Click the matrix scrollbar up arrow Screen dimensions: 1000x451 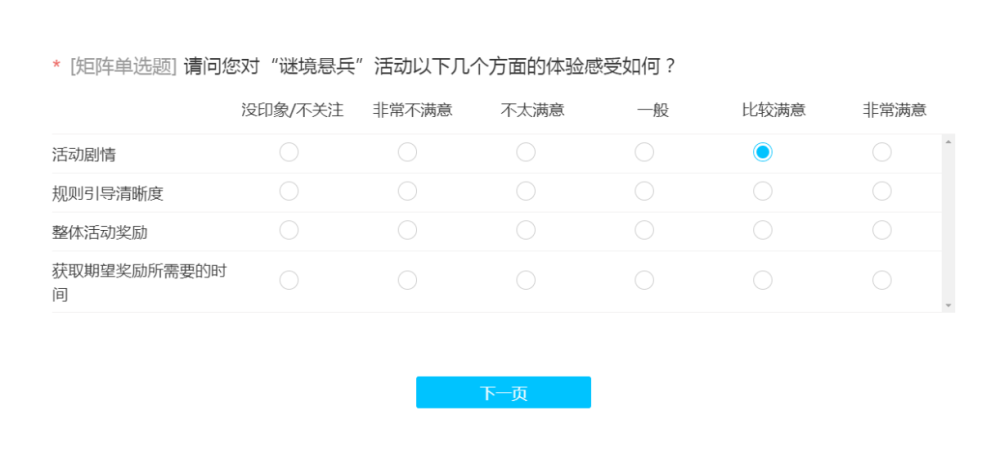(948, 141)
